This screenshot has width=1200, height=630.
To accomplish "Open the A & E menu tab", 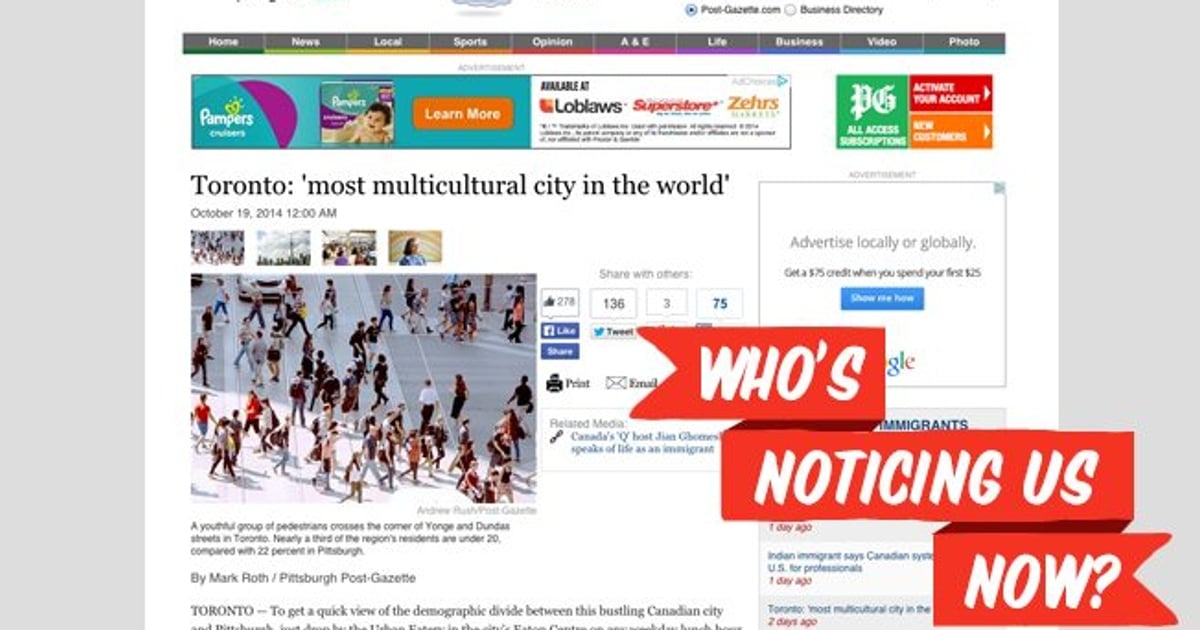I will click(635, 42).
